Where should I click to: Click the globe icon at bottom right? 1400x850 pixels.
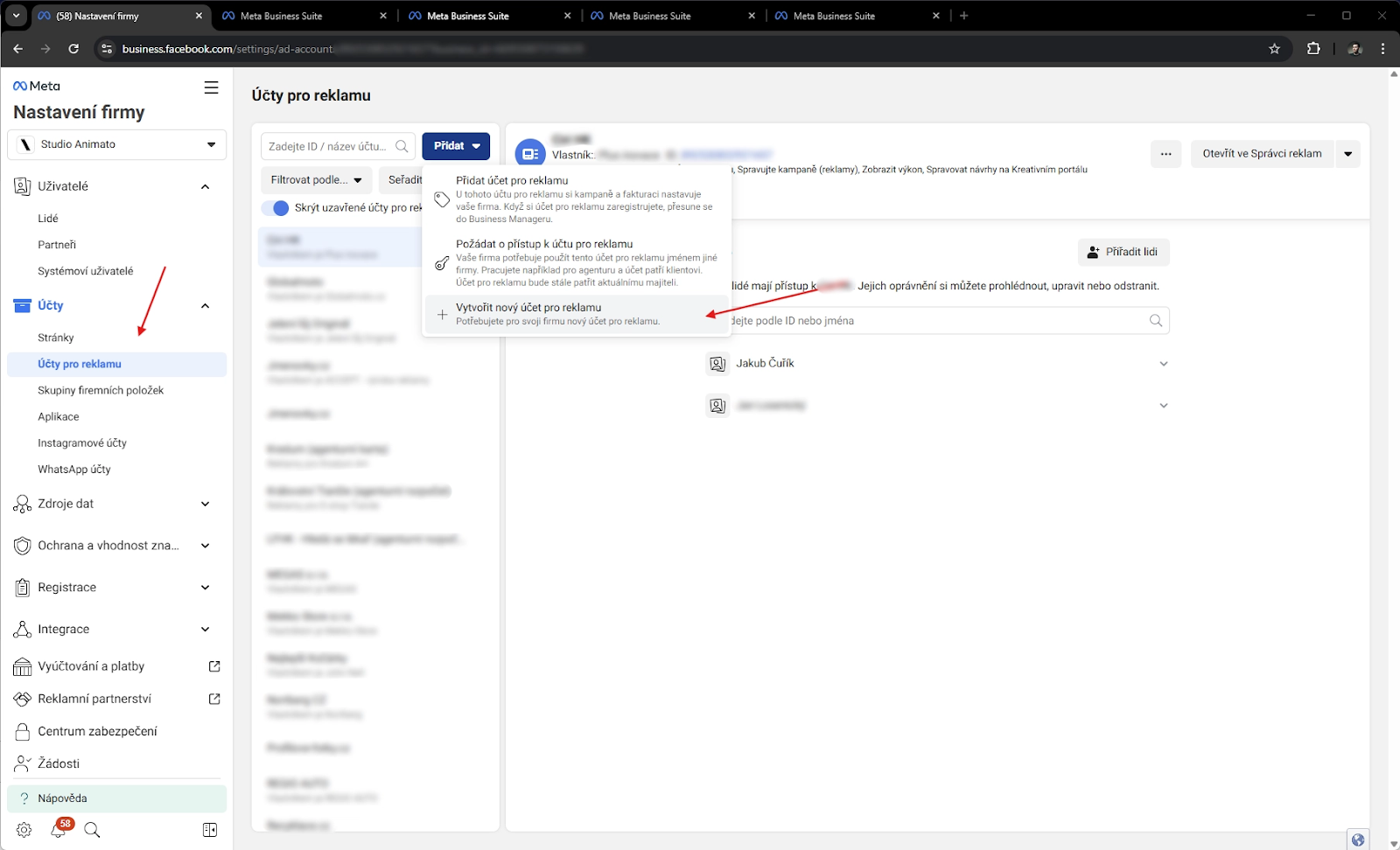tap(1358, 840)
